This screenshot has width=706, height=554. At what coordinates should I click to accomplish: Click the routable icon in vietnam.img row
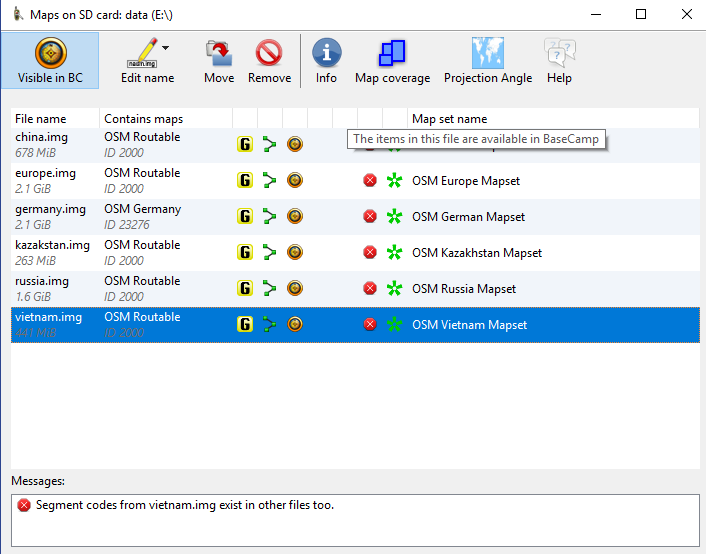pos(269,324)
